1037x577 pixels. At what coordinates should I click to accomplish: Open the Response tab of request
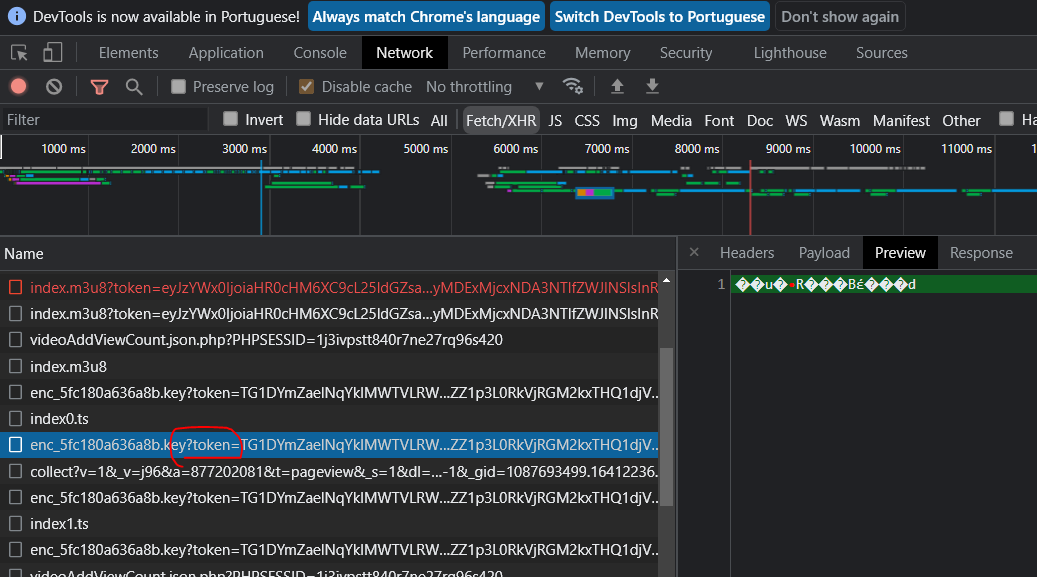[981, 253]
